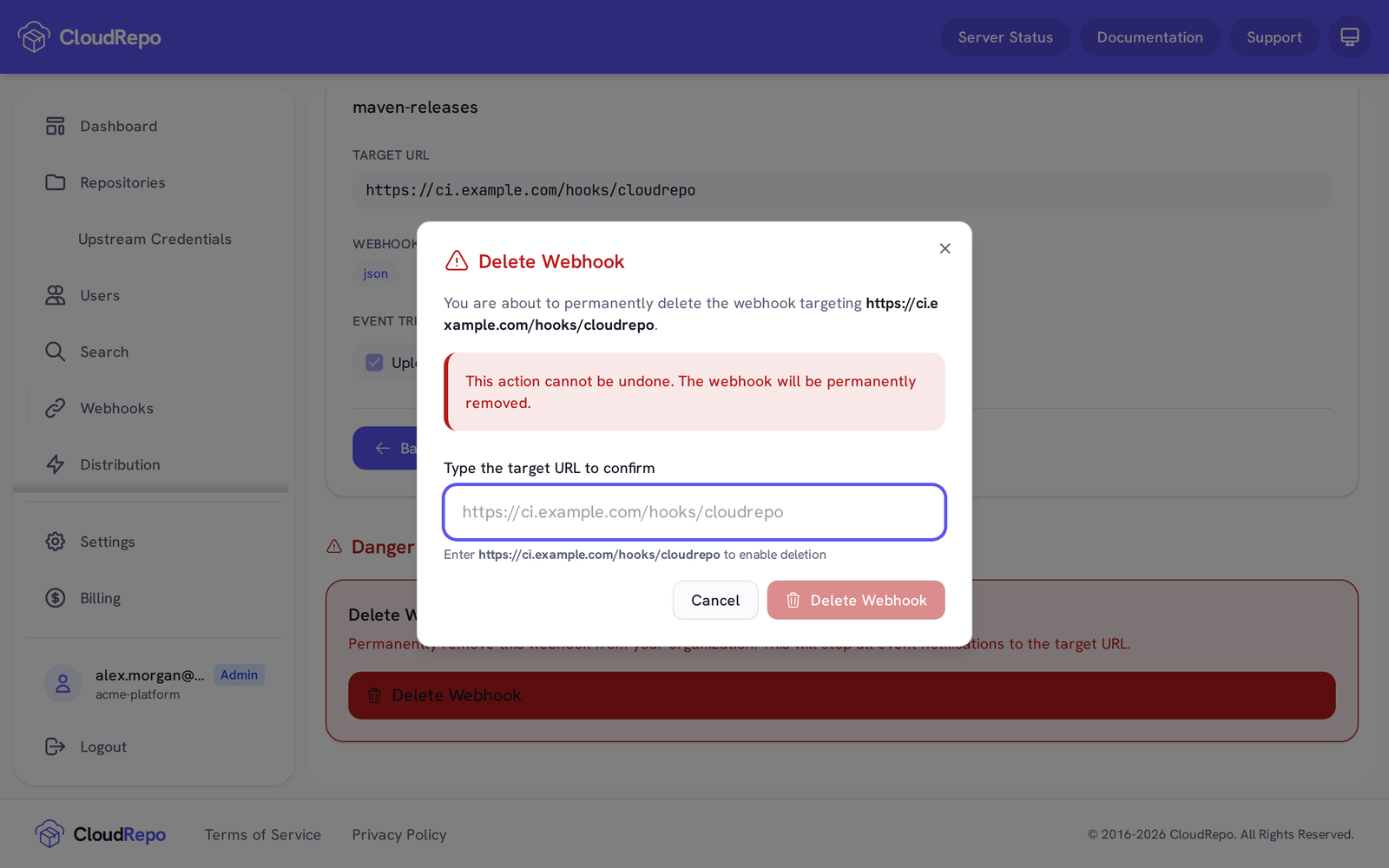The height and width of the screenshot is (868, 1389).
Task: Close the Delete Webhook dialog
Action: click(945, 248)
